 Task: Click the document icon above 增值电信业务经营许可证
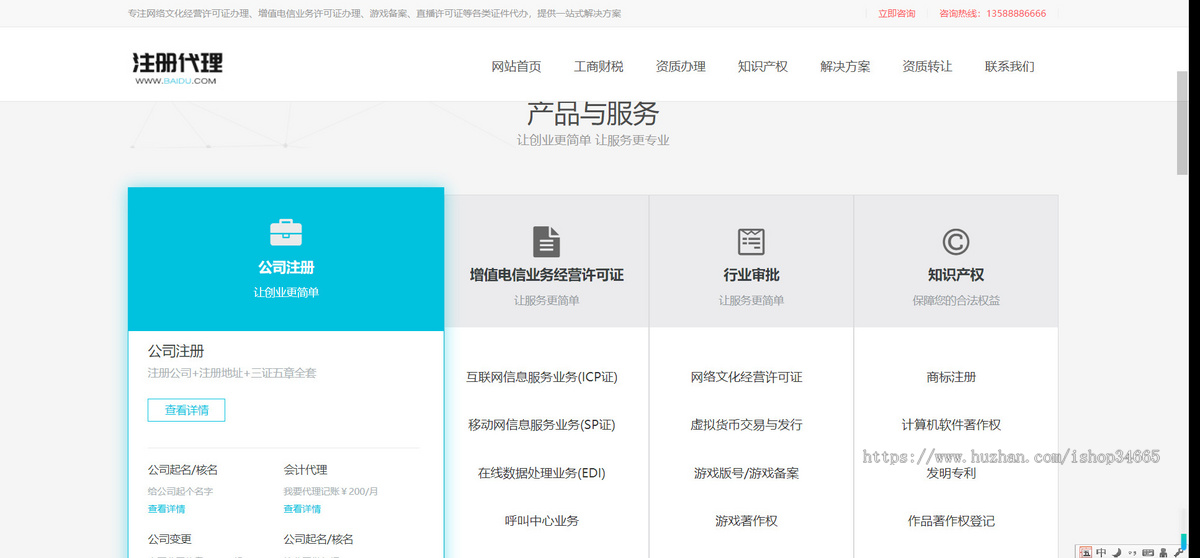pyautogui.click(x=546, y=241)
